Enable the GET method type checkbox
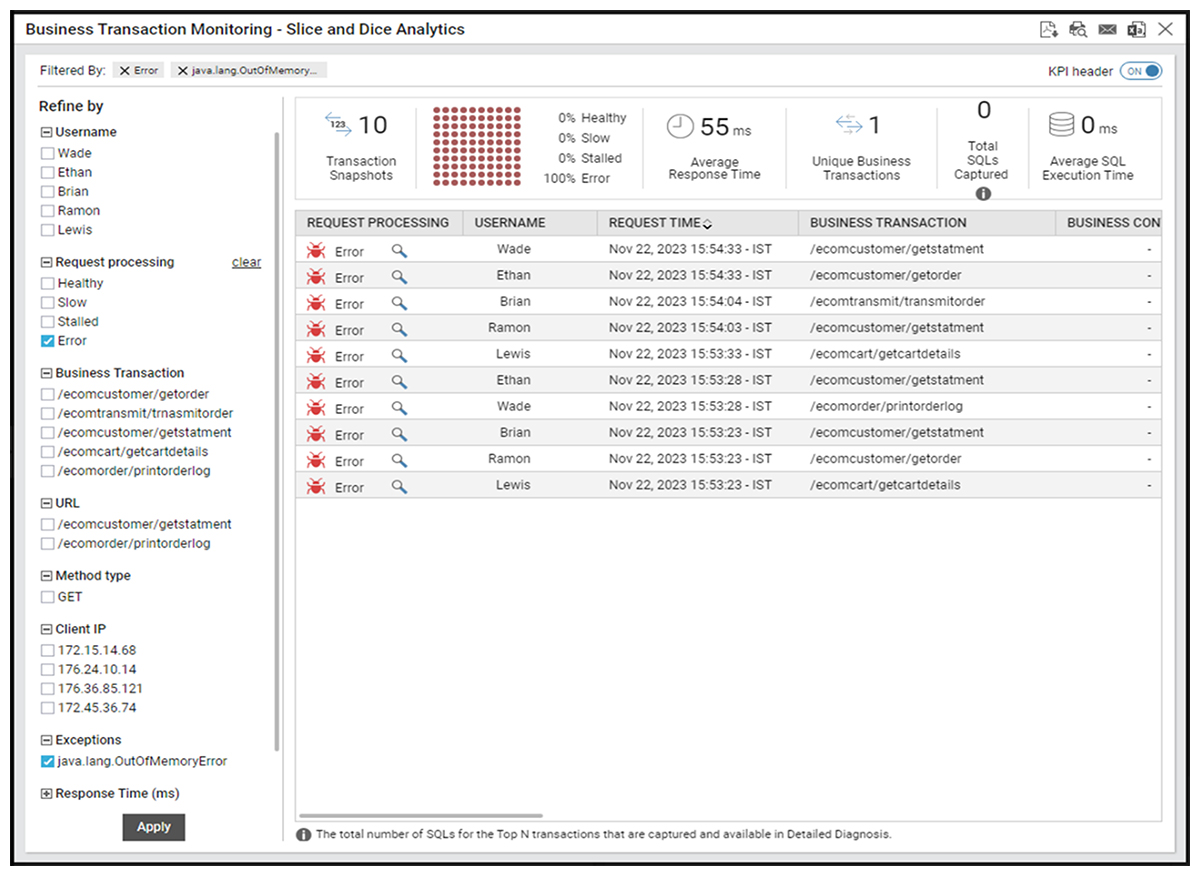Viewport: 1200px width, 876px height. pos(47,597)
